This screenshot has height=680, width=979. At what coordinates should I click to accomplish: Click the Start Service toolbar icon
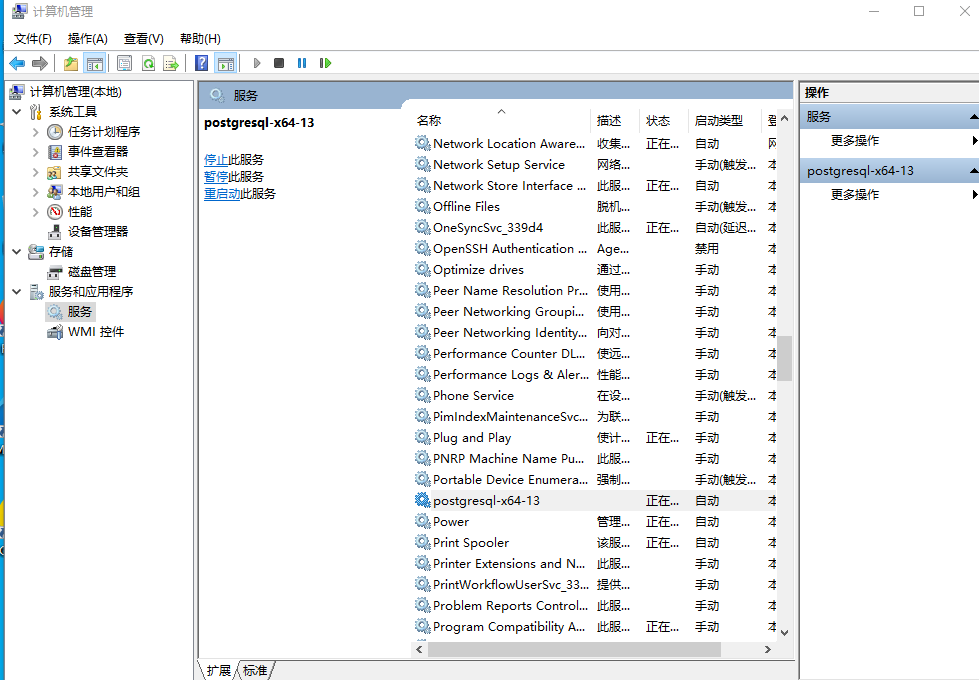pyautogui.click(x=257, y=62)
